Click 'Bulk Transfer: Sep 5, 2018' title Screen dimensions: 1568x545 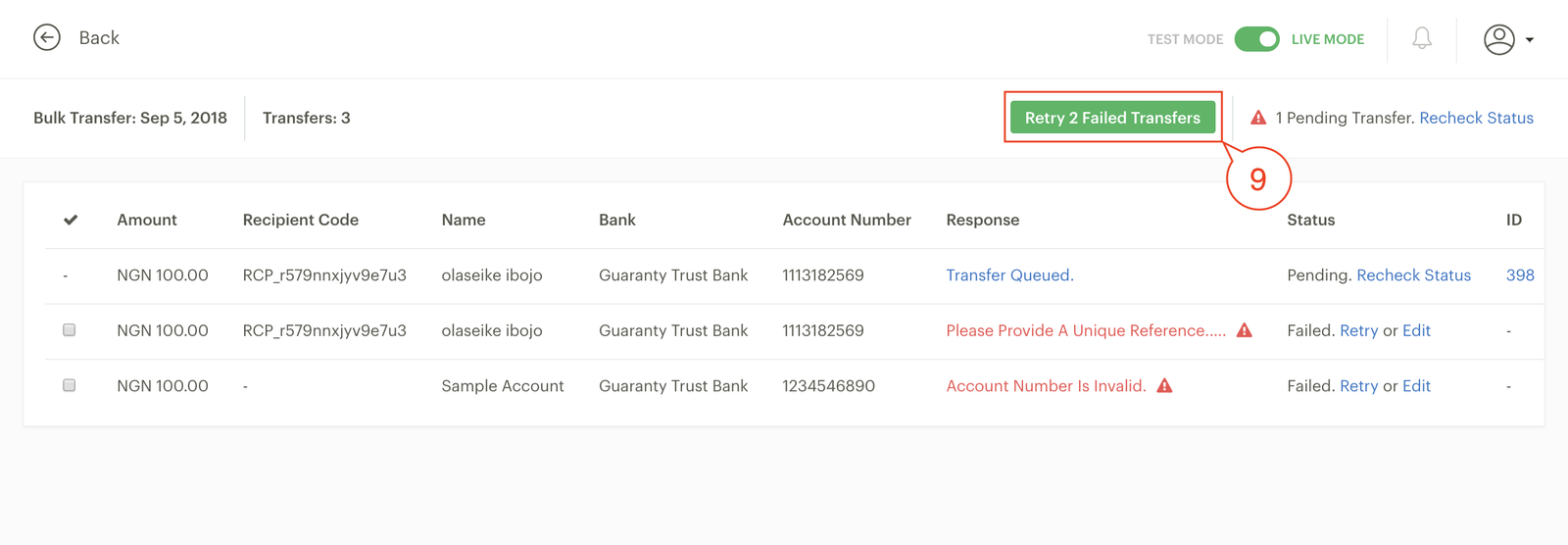click(130, 118)
